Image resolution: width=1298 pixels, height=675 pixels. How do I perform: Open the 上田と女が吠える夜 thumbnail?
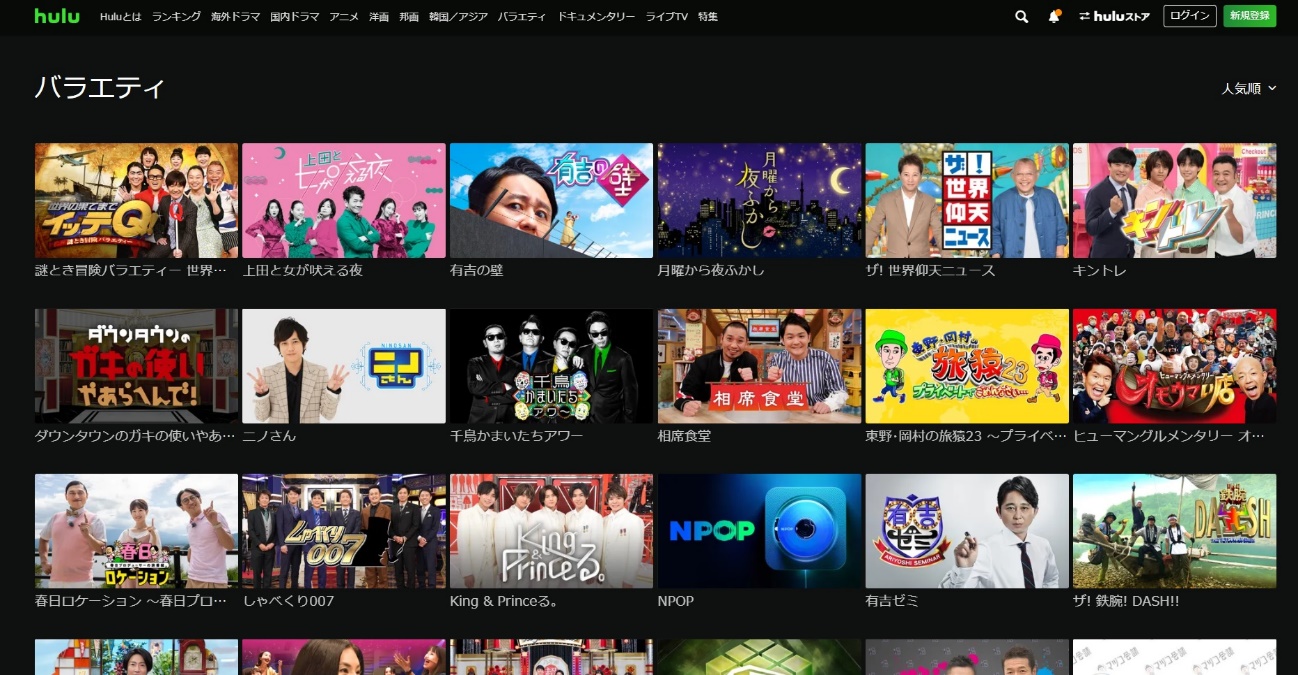tap(344, 200)
